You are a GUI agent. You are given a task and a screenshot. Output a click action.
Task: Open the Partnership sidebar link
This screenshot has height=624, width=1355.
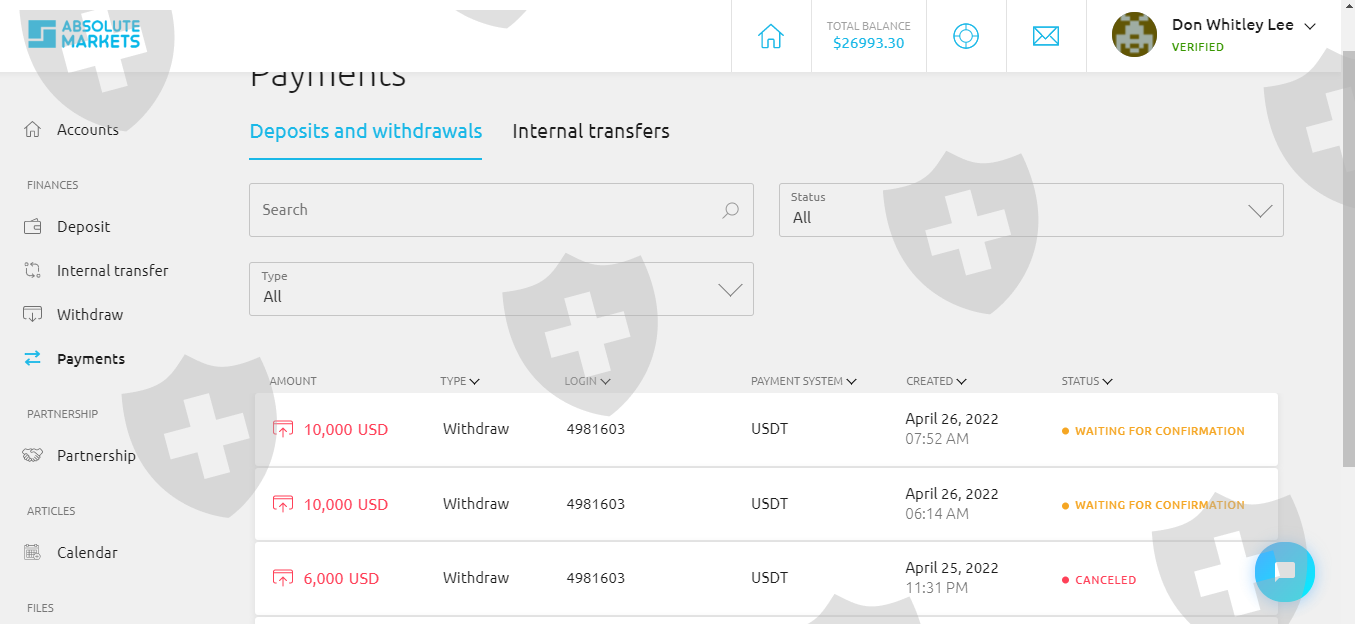click(96, 456)
